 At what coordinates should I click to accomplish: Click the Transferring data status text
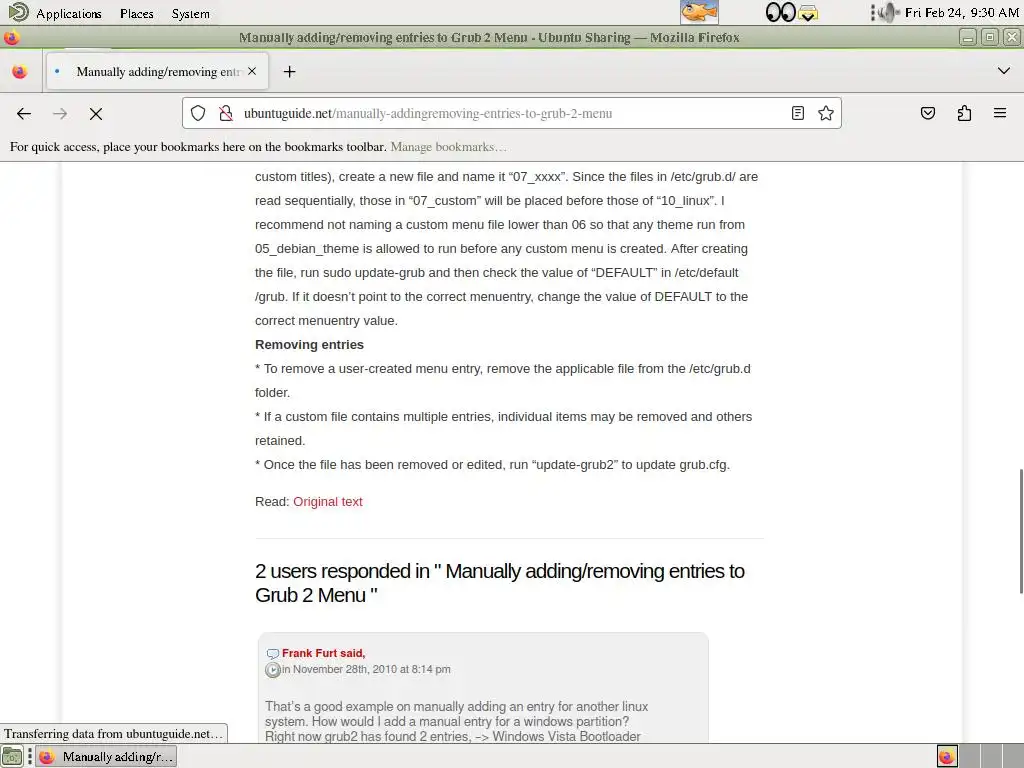[x=114, y=733]
